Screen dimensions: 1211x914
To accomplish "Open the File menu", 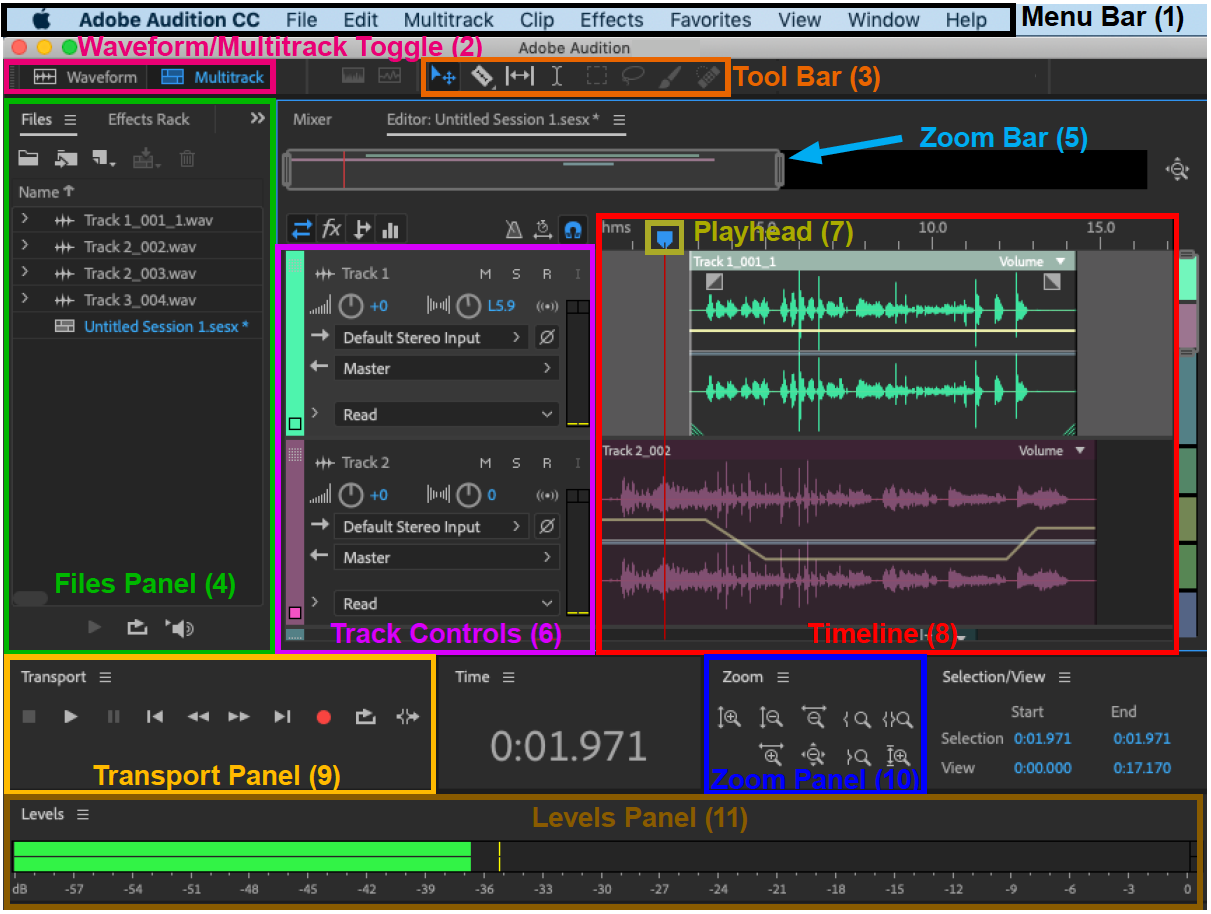I will pos(302,20).
